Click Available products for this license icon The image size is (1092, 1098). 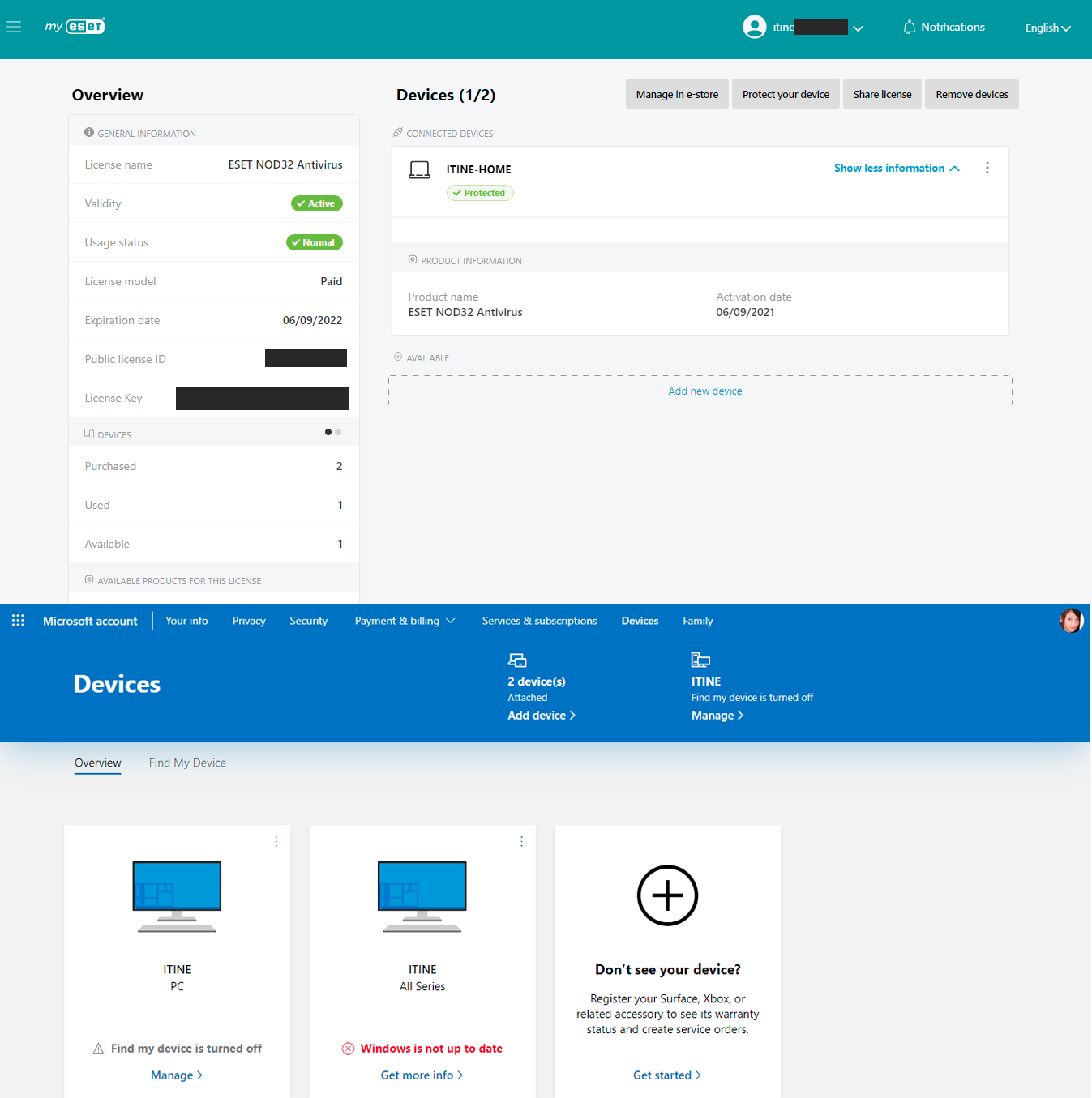89,579
